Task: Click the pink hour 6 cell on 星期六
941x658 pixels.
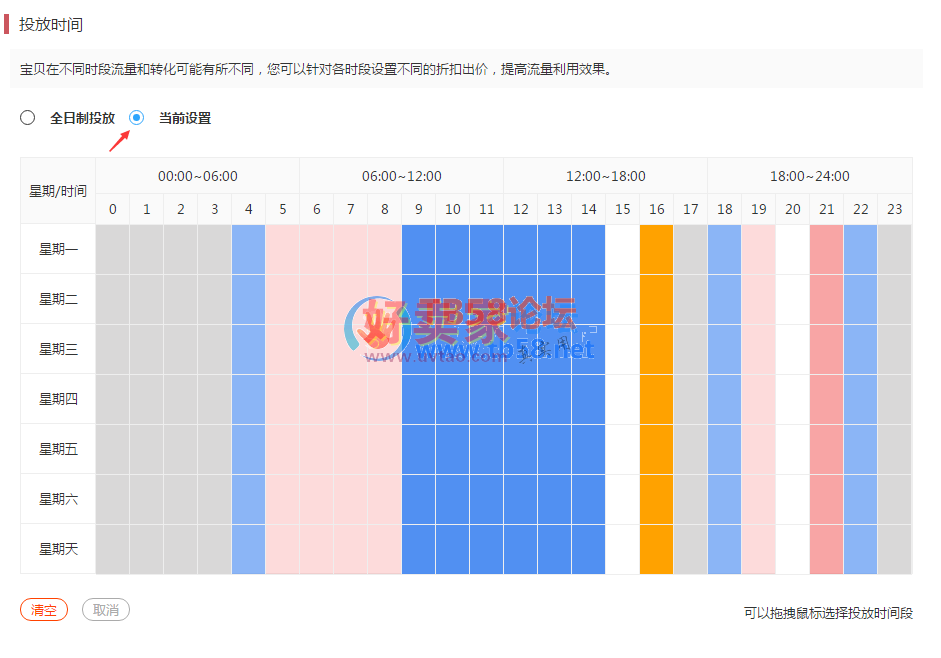Action: (x=316, y=499)
